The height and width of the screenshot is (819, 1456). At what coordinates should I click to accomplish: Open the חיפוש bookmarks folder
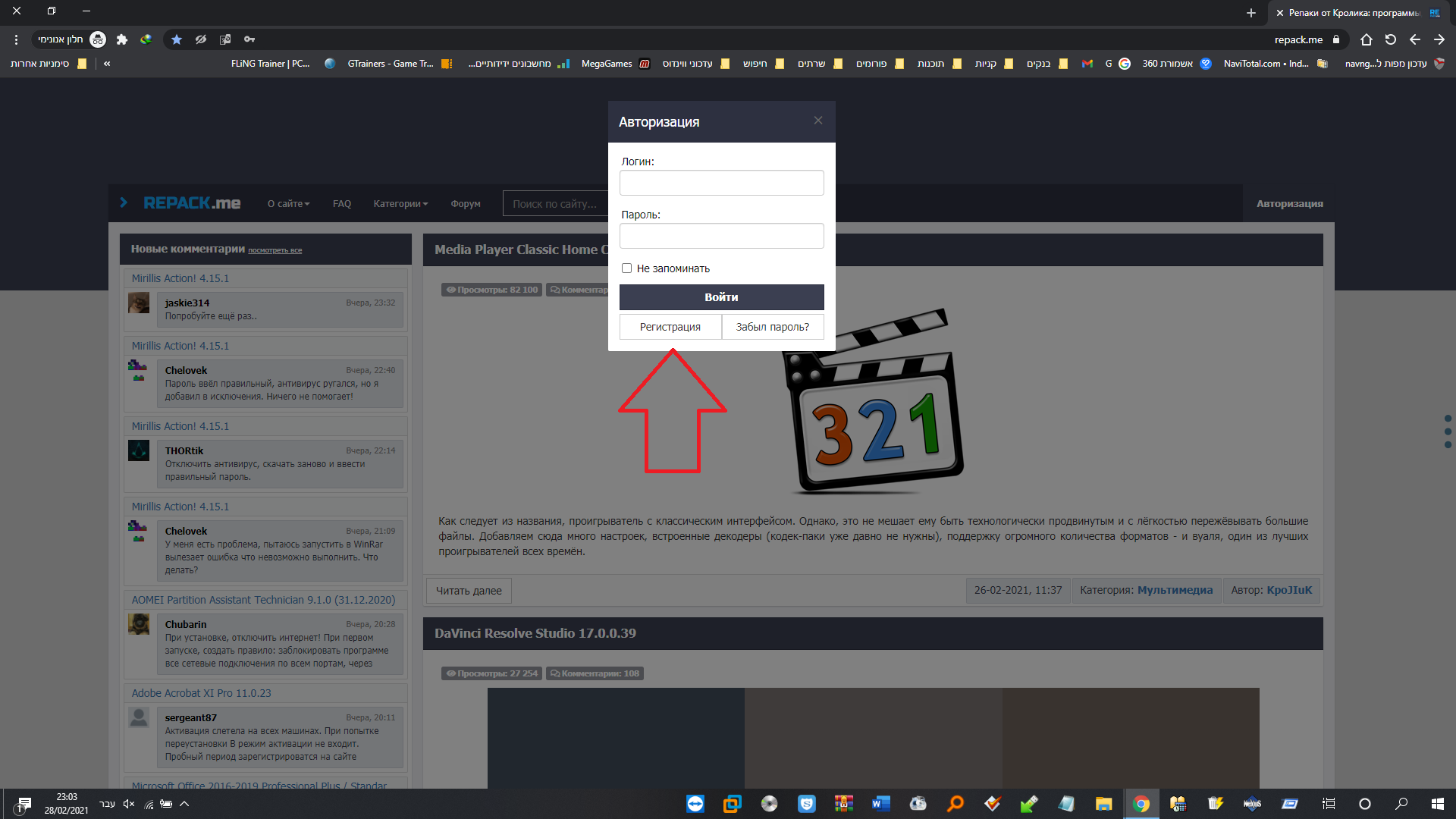tap(763, 64)
